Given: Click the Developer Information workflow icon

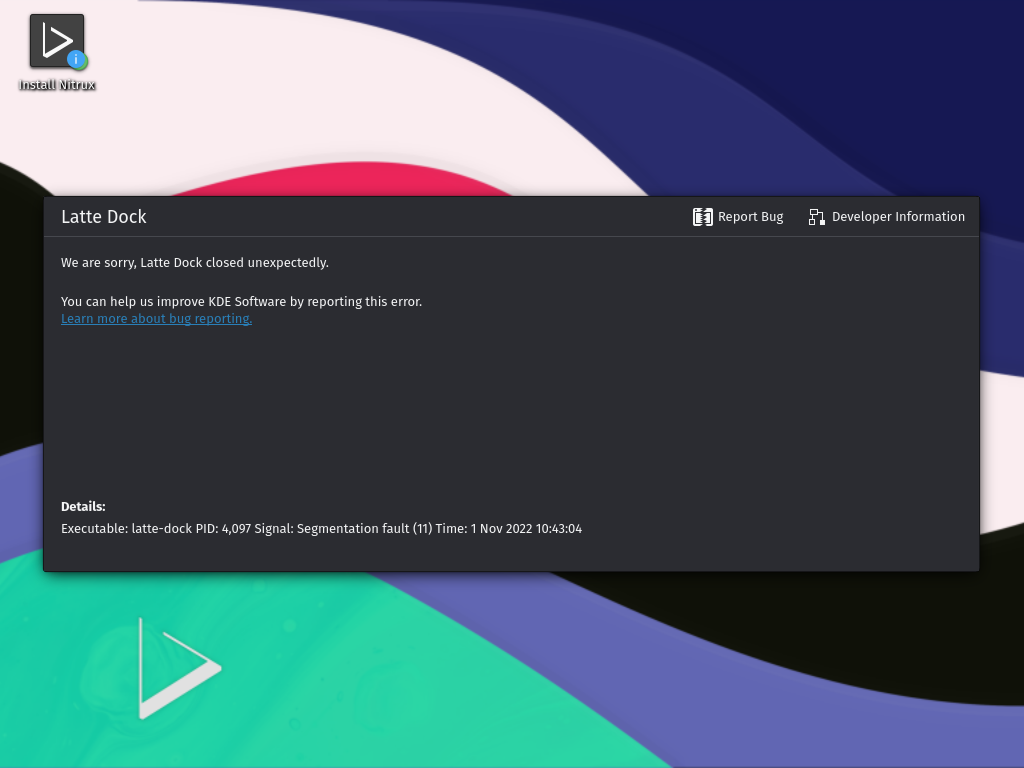Looking at the screenshot, I should click(x=816, y=216).
